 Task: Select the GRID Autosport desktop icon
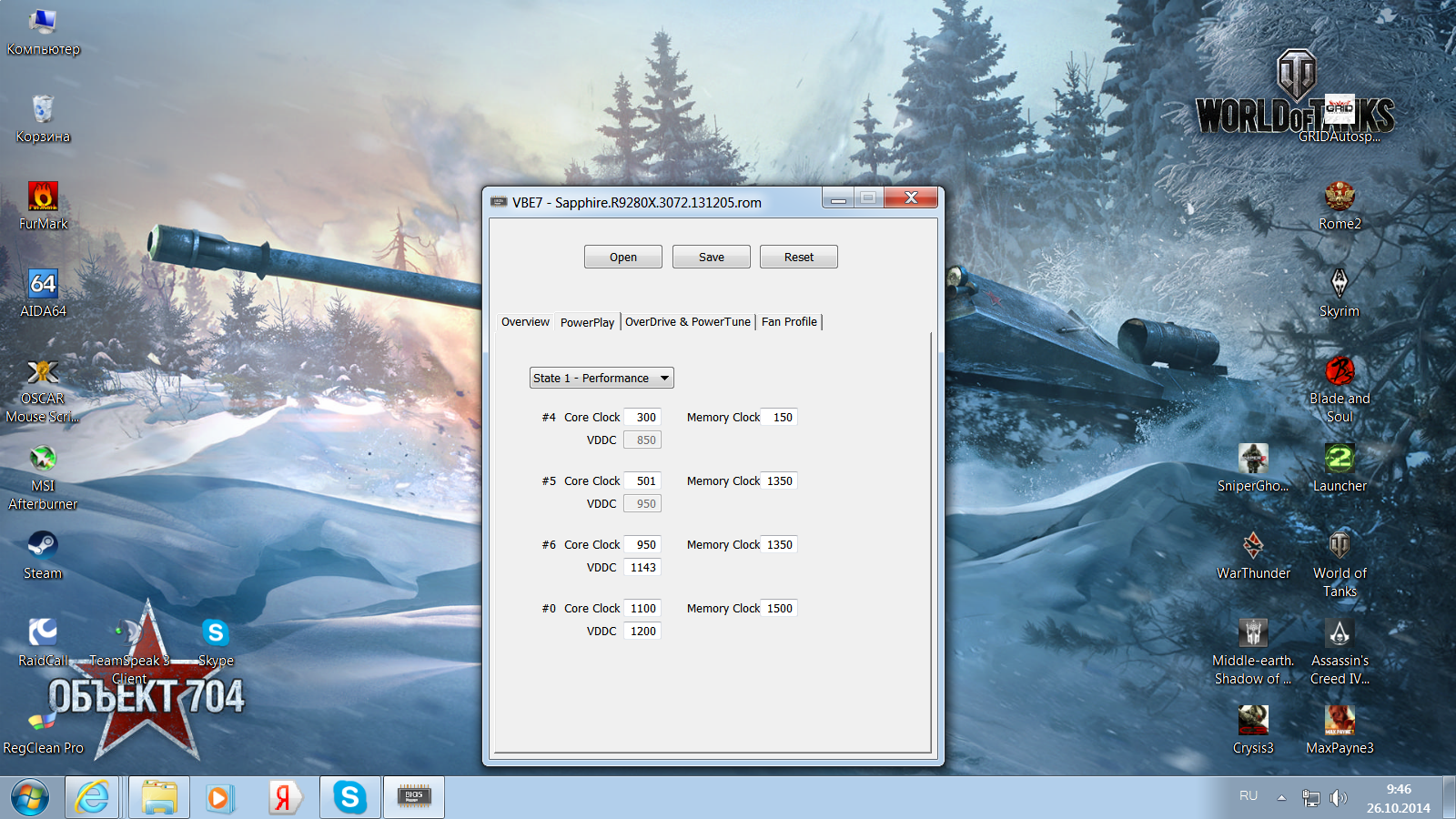(x=1340, y=119)
